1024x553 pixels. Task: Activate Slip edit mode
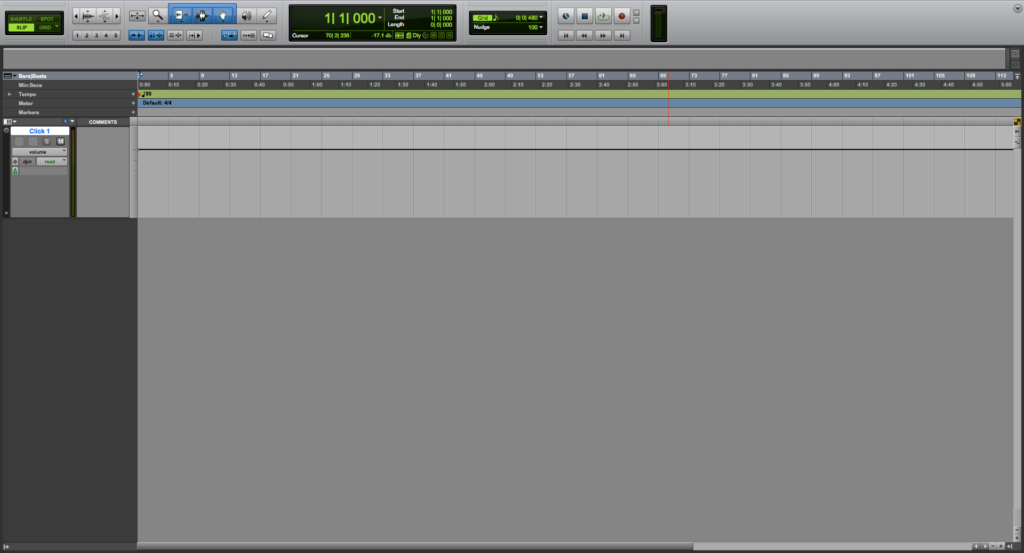pyautogui.click(x=21, y=27)
